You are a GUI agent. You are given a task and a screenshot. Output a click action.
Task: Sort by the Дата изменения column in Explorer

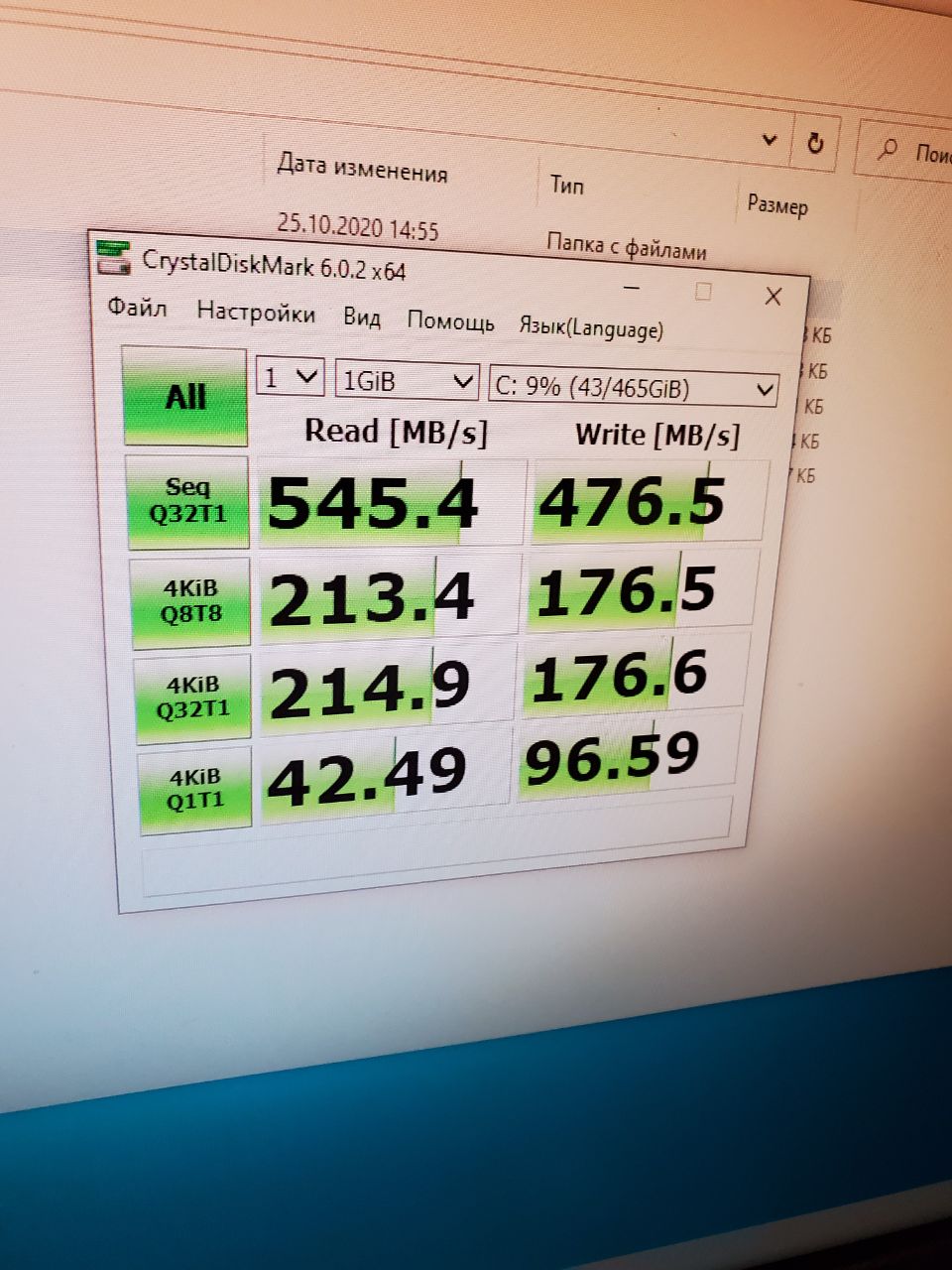[x=362, y=167]
